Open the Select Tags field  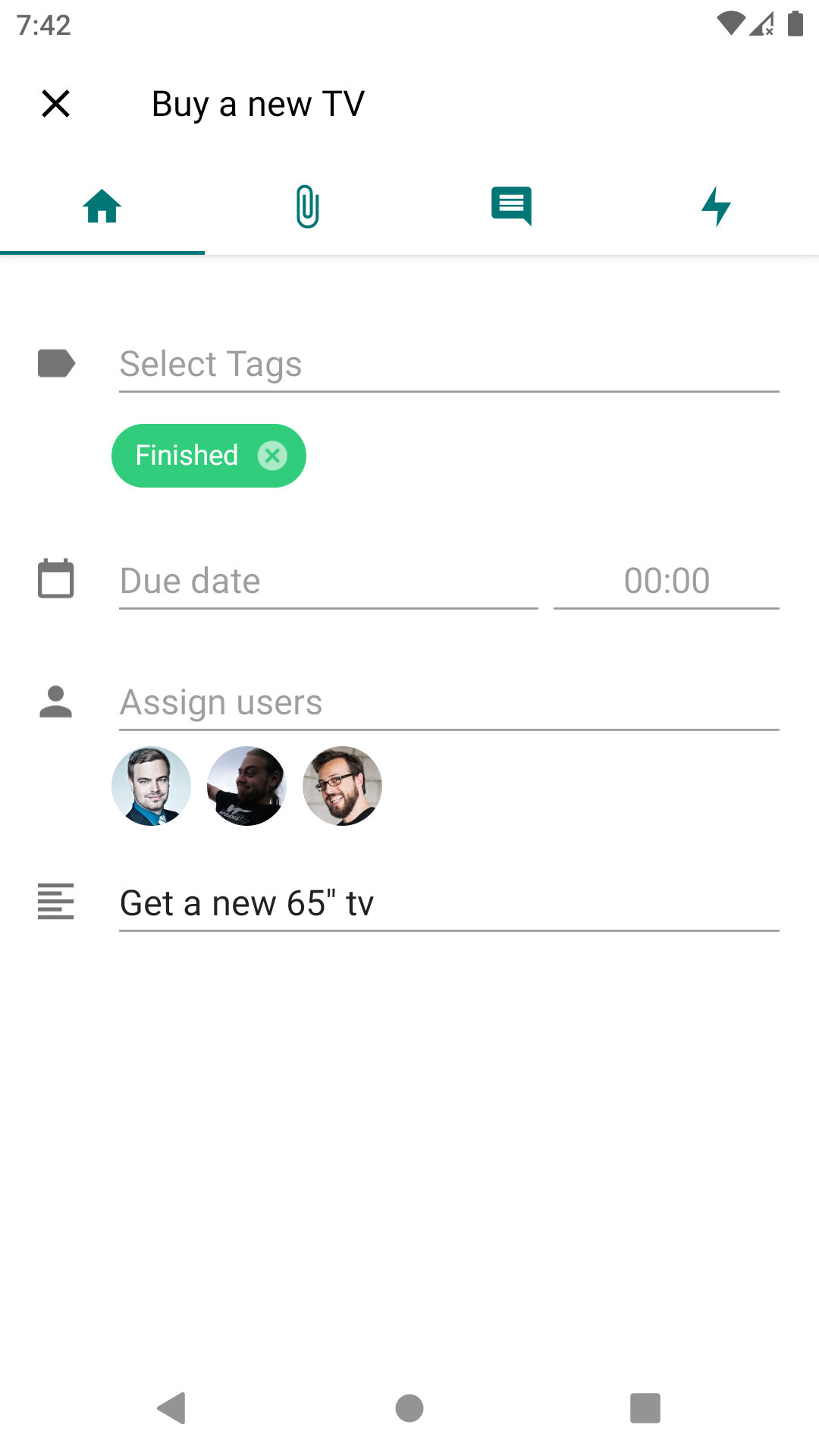click(449, 365)
